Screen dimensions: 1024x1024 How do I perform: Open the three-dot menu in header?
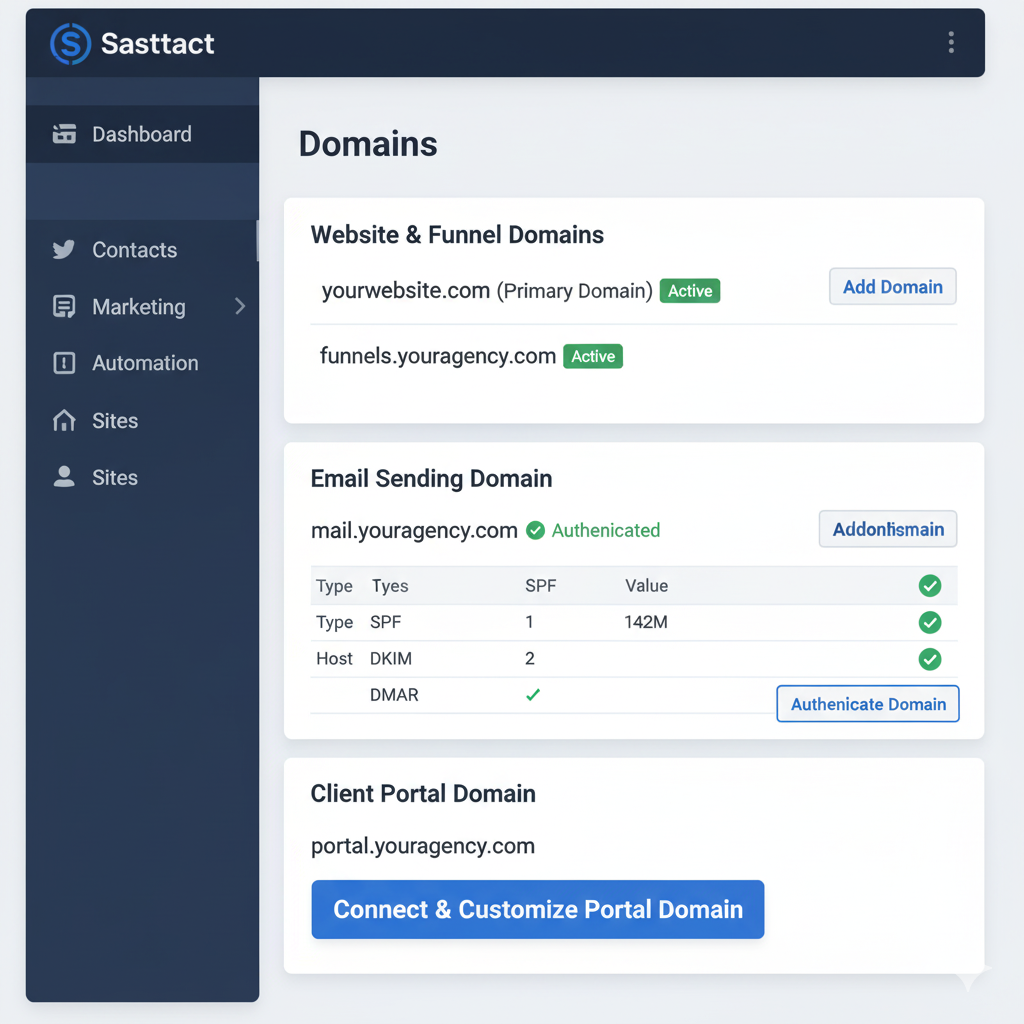coord(950,42)
